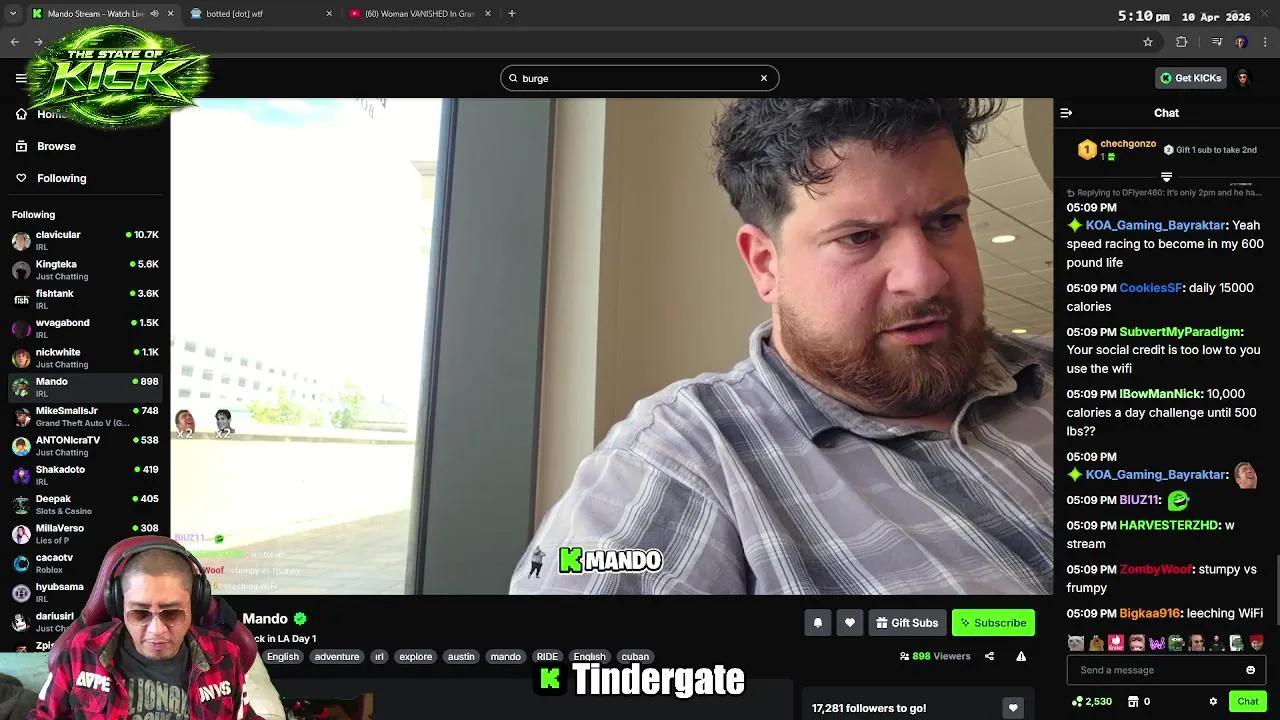Clear the search box with the X
This screenshot has height=720, width=1280.
(764, 78)
